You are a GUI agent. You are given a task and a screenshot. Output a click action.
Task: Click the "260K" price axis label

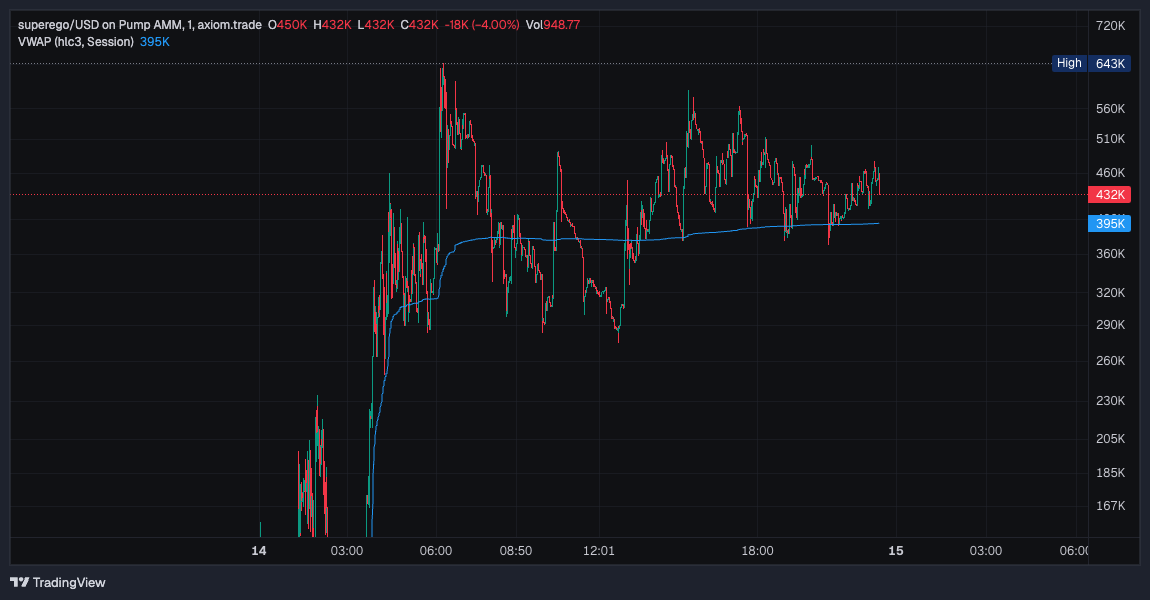[1110, 361]
